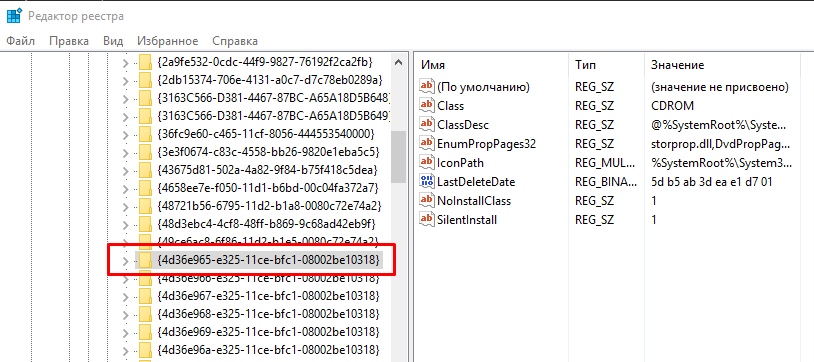Select the NoInstallClass value name
Screen dimensions: 814x362
point(474,200)
